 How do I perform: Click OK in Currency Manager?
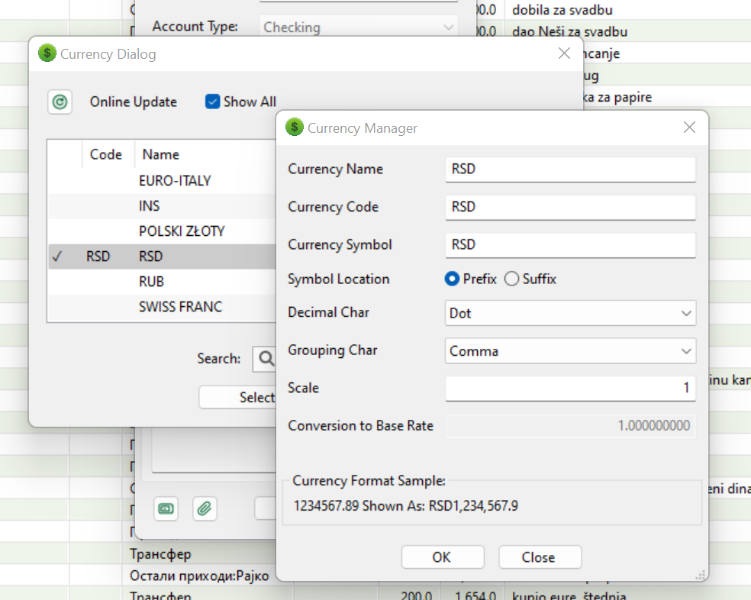[443, 557]
